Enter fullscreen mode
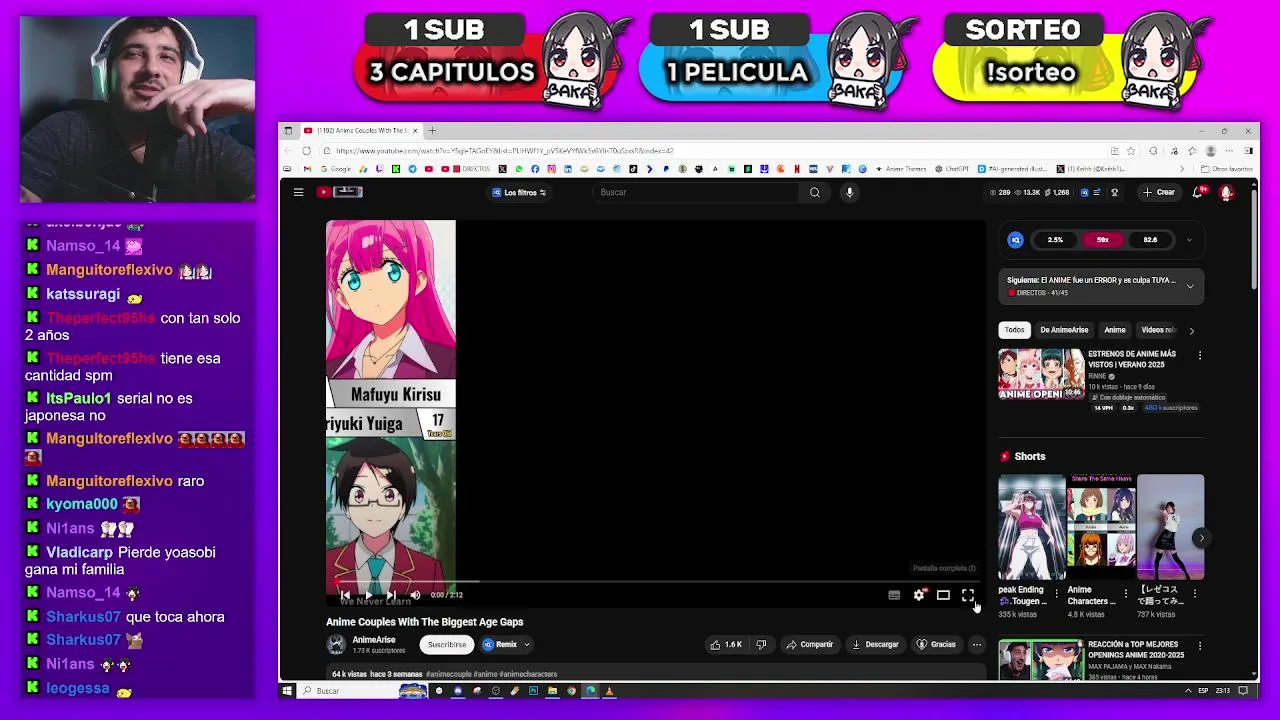 967,595
